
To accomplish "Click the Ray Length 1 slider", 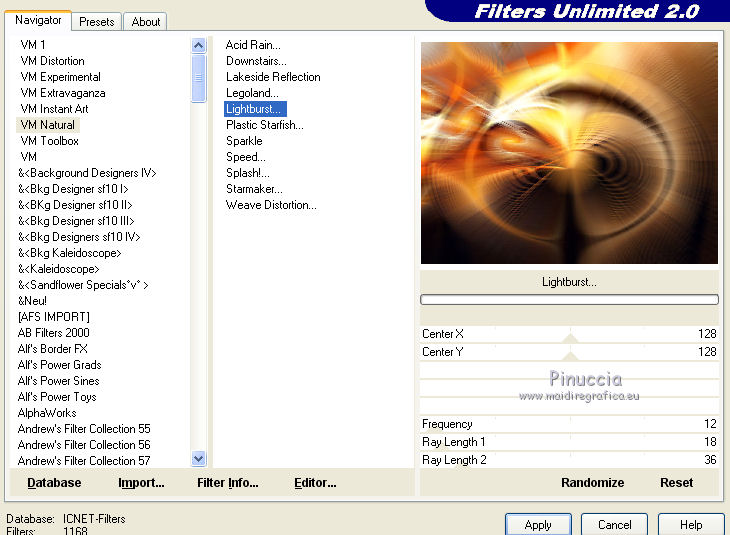I will [x=569, y=442].
